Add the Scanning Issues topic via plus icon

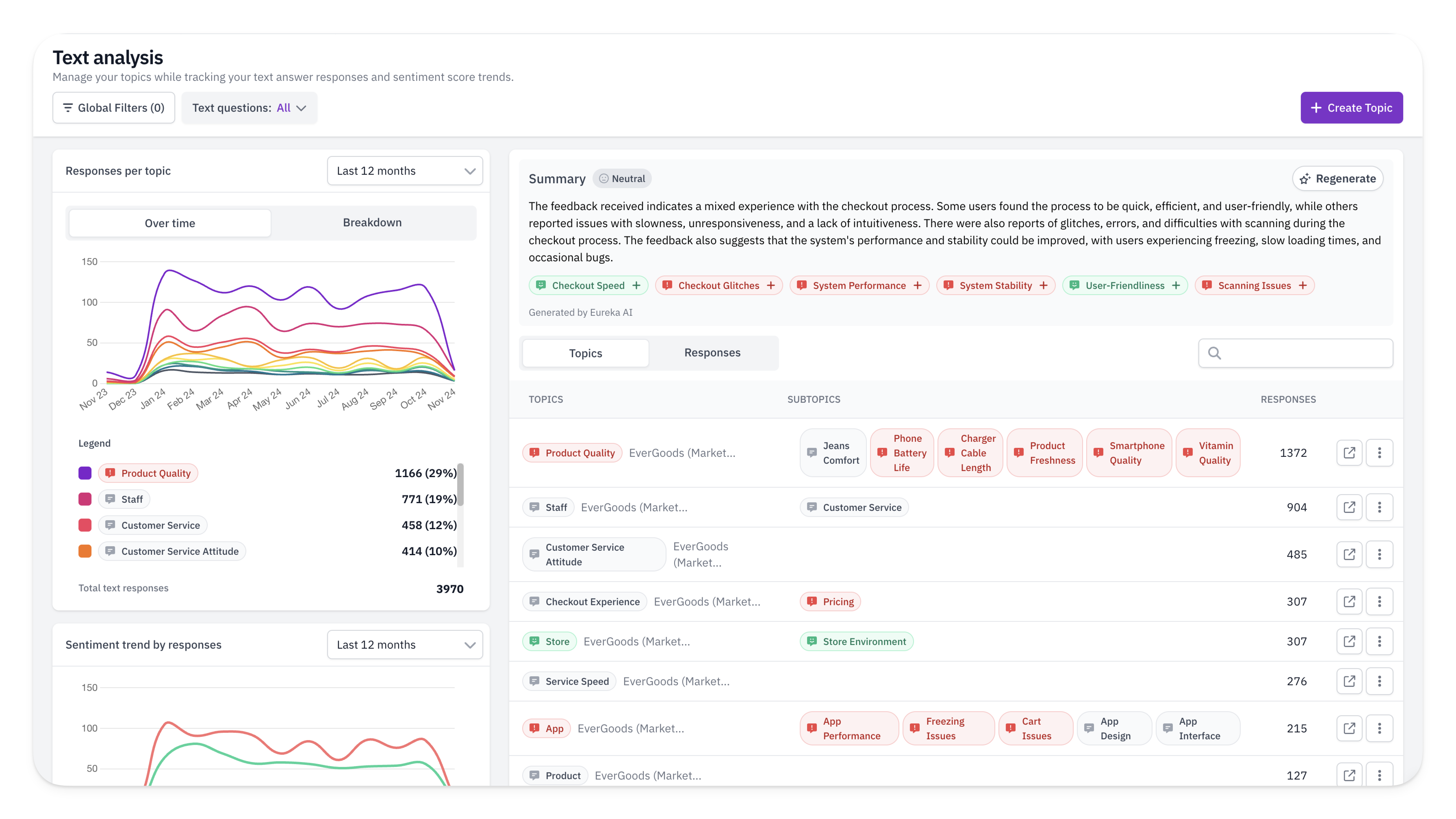click(1302, 285)
